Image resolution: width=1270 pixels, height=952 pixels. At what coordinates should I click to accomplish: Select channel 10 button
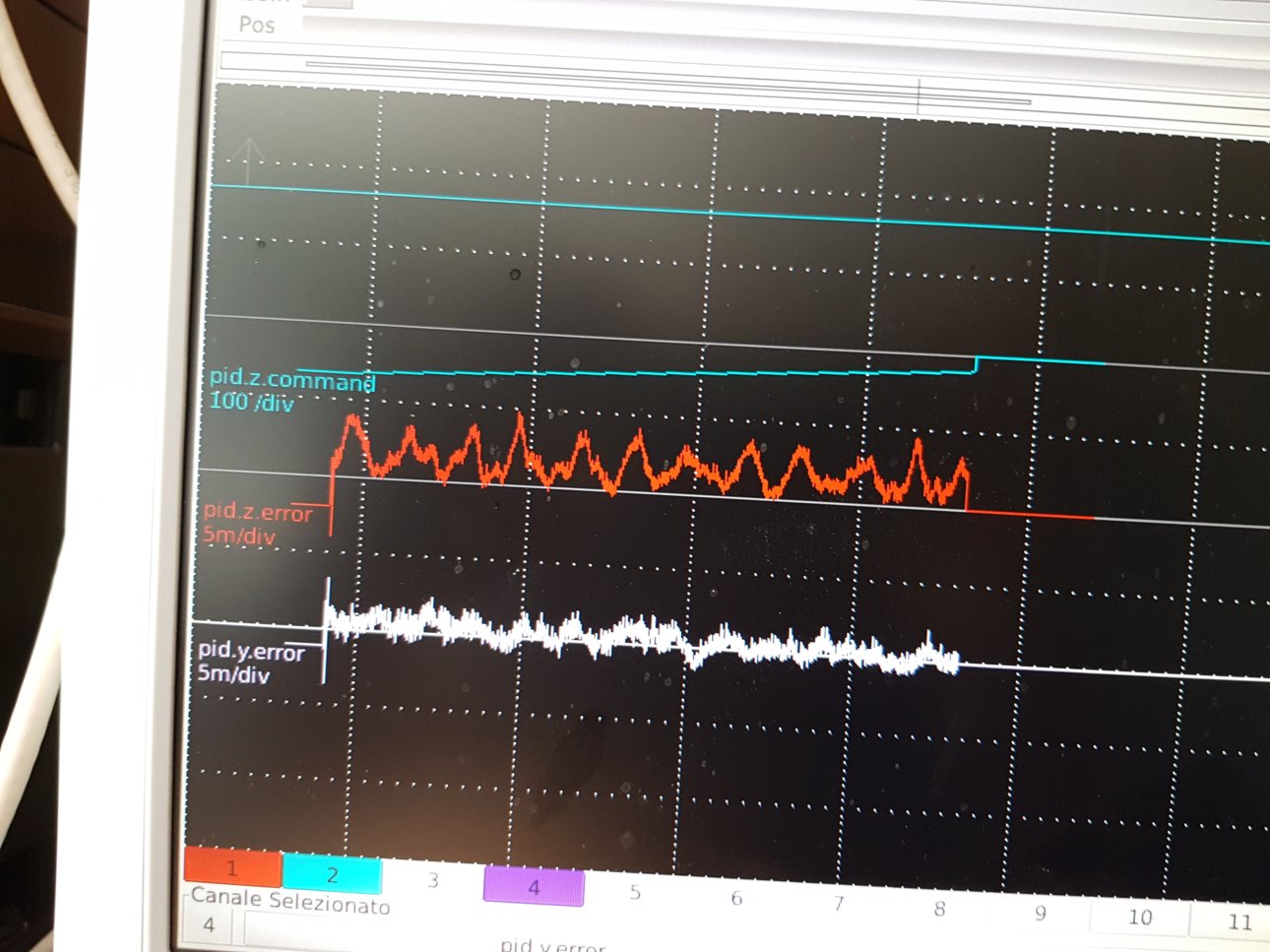(x=1140, y=917)
